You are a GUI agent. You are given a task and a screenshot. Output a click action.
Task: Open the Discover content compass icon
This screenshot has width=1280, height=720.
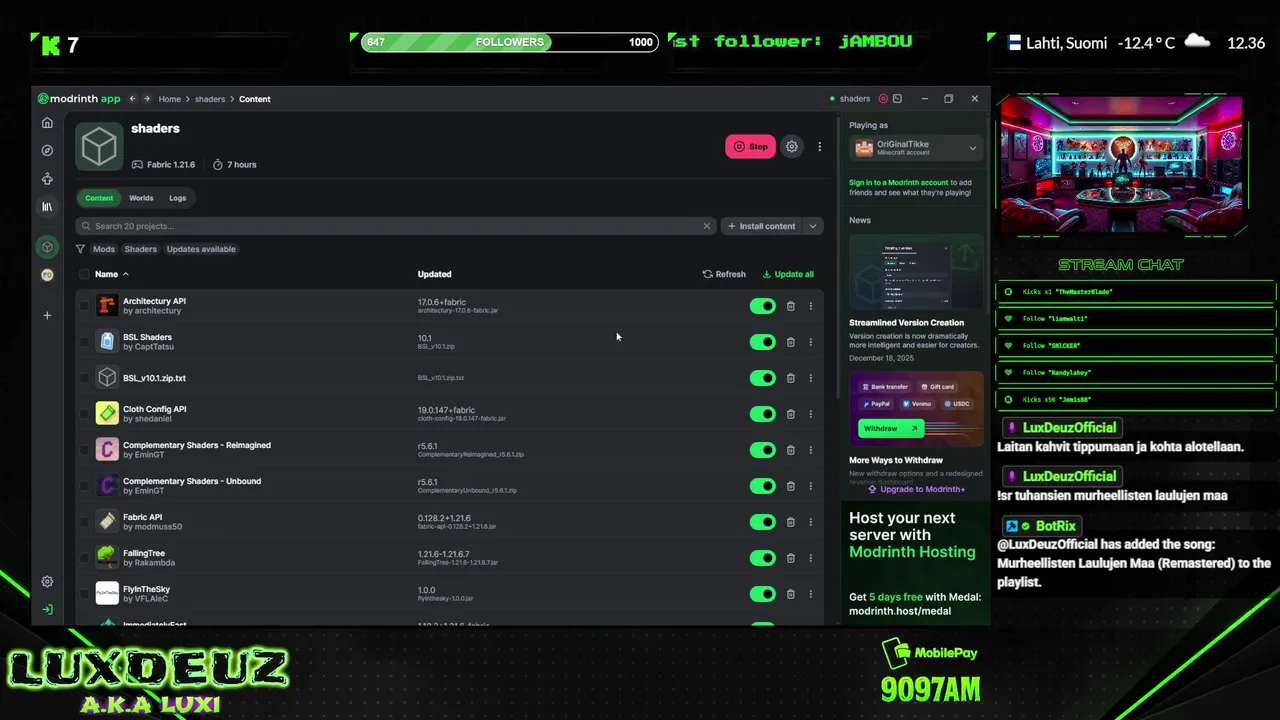(47, 151)
